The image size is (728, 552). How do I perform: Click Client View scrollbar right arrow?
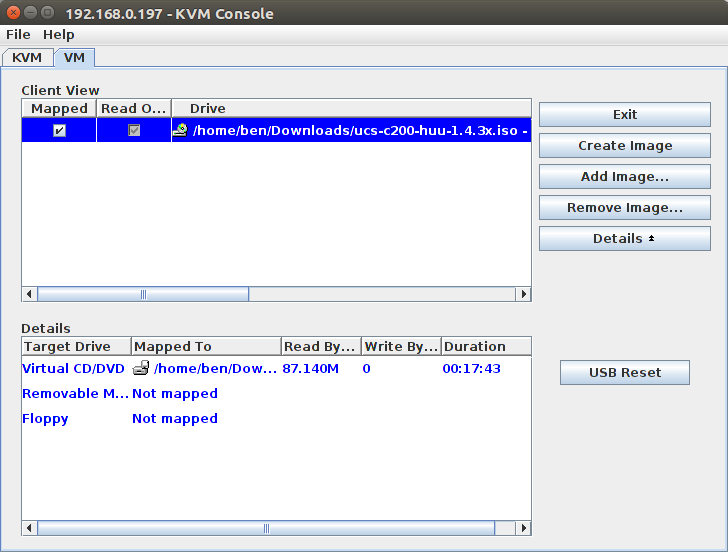(523, 294)
